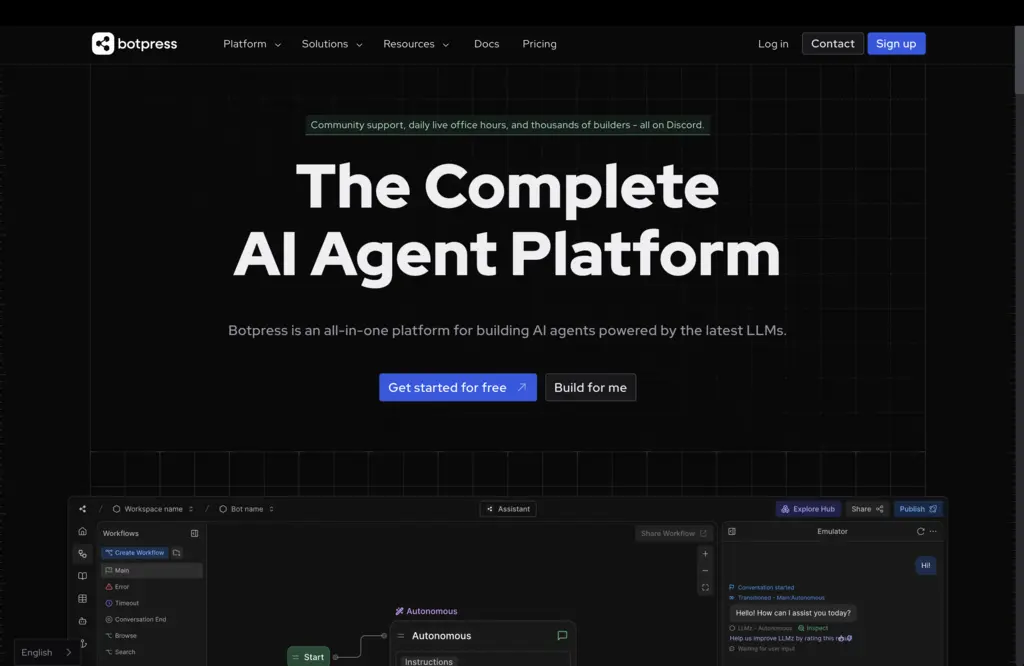The height and width of the screenshot is (666, 1024).
Task: Select the Timeout workflow
Action: (152, 603)
